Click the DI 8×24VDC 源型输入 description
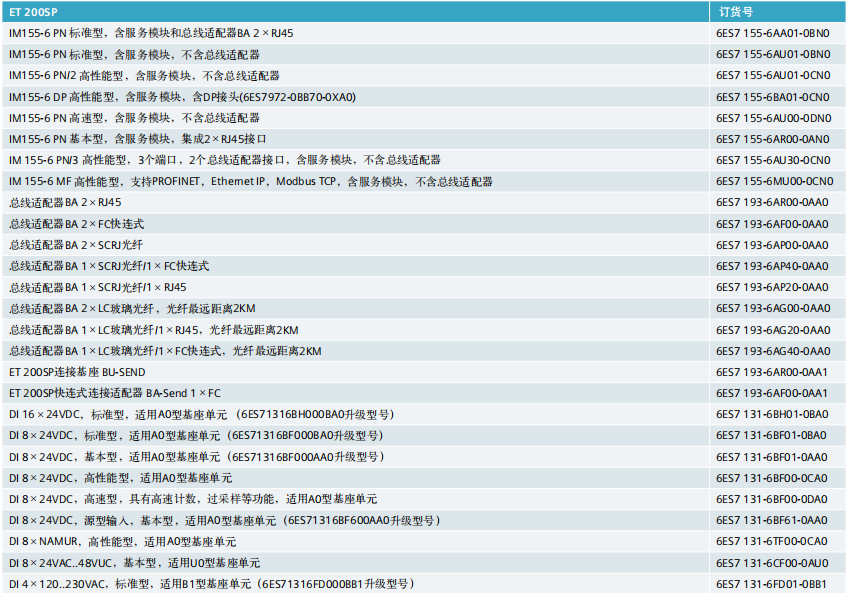 point(225,520)
